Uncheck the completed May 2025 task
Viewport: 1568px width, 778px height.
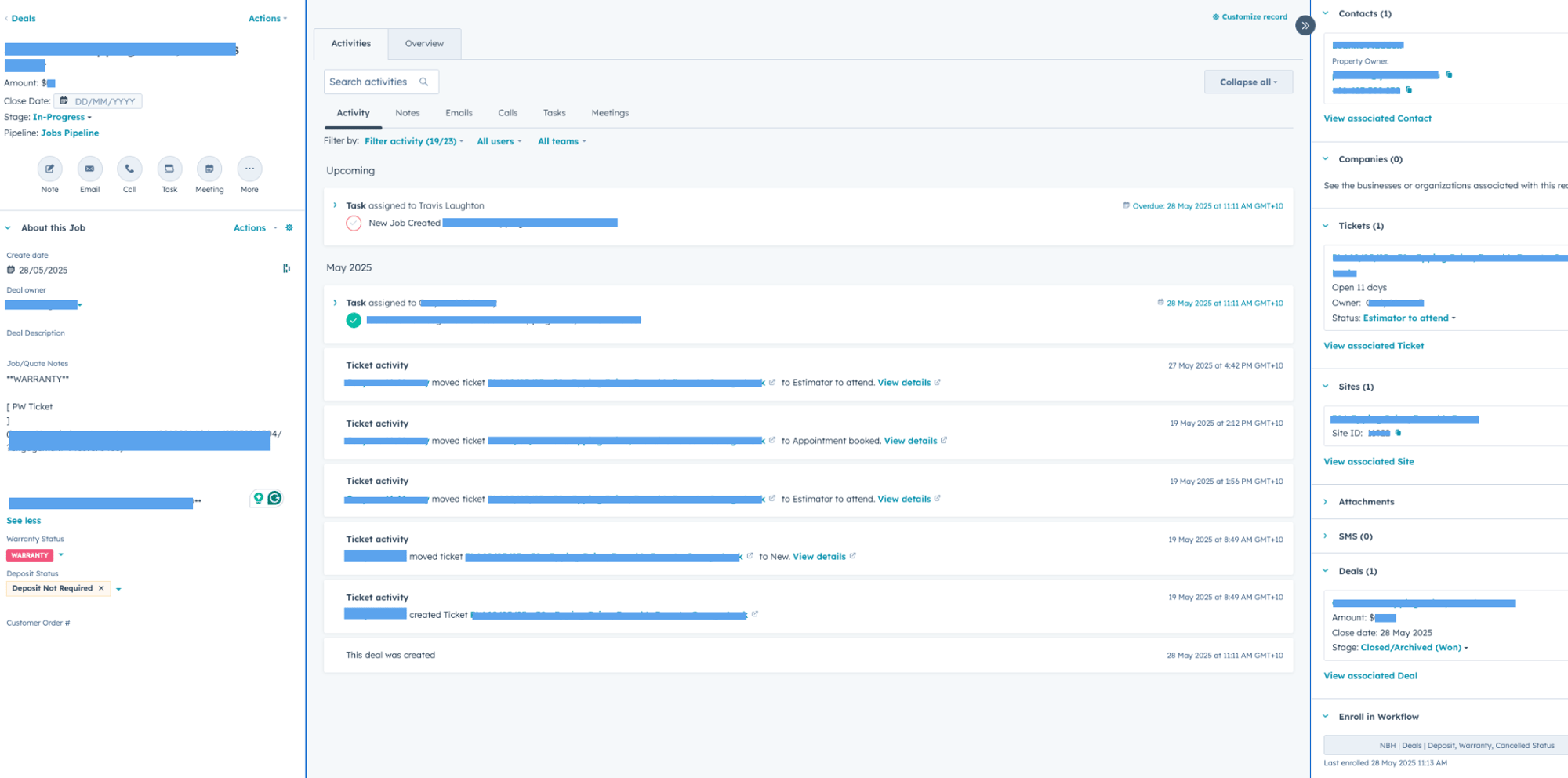click(354, 320)
